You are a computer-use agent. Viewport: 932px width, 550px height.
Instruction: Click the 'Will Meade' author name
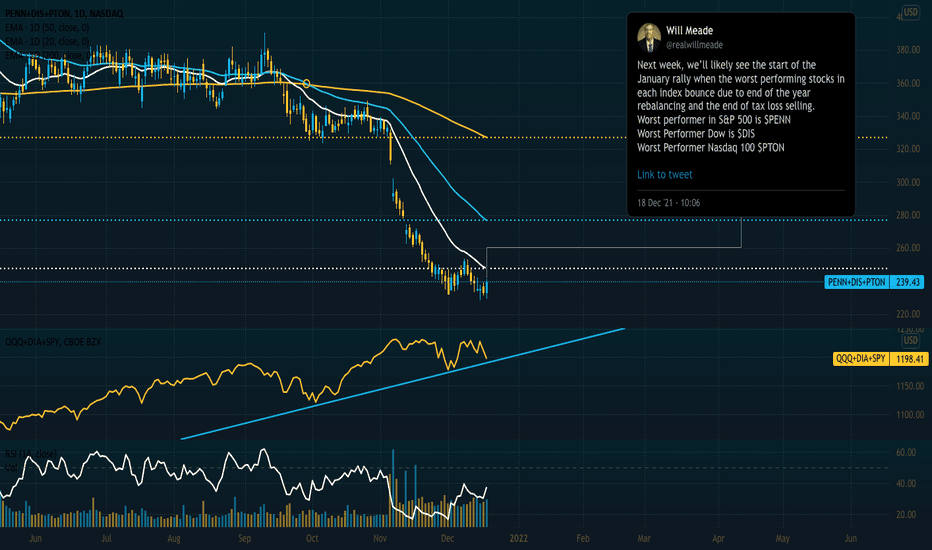[x=689, y=30]
